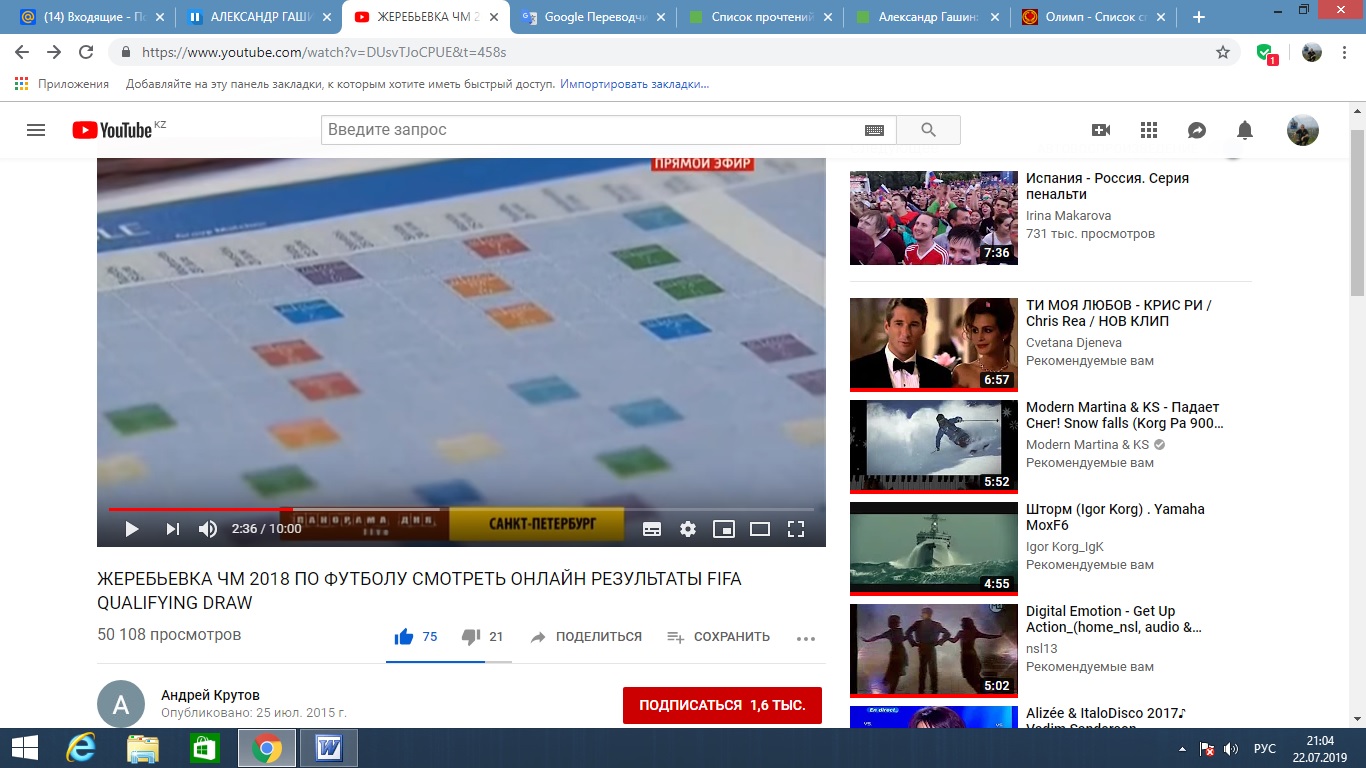Image resolution: width=1366 pixels, height=768 pixels.
Task: Open the system tray volume icon
Action: point(1231,748)
